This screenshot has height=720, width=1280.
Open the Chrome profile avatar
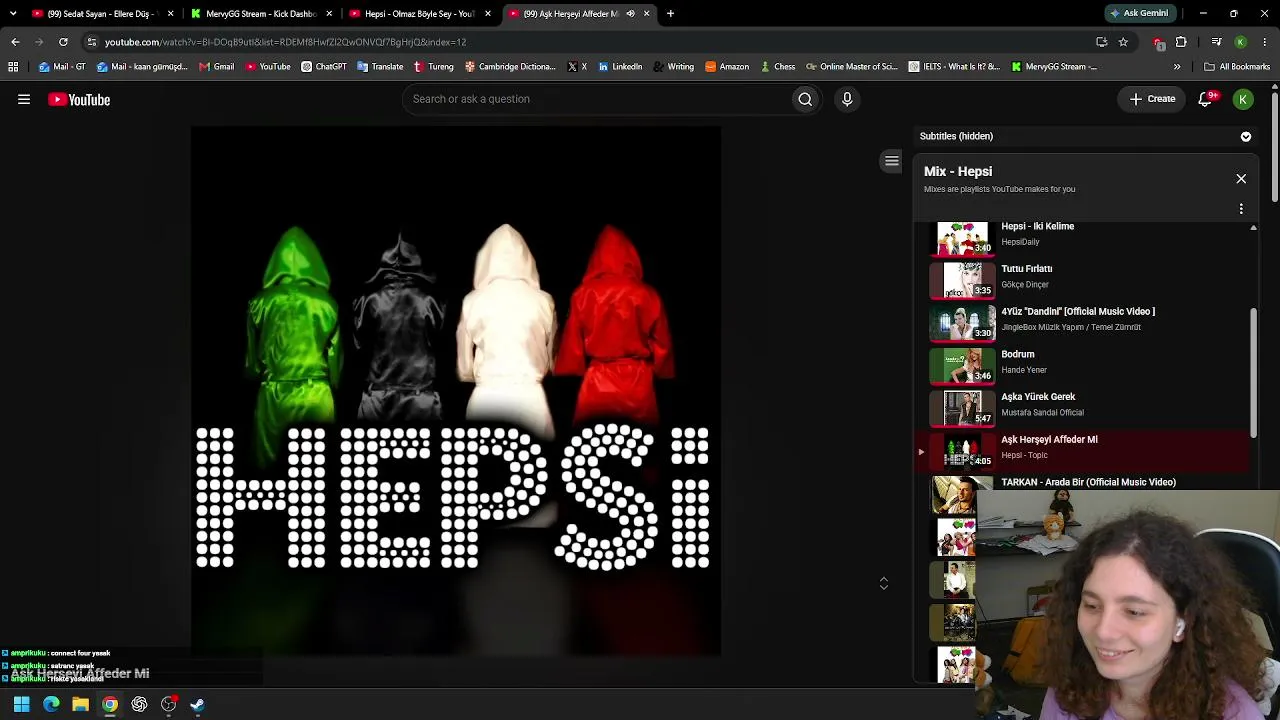pyautogui.click(x=1241, y=42)
